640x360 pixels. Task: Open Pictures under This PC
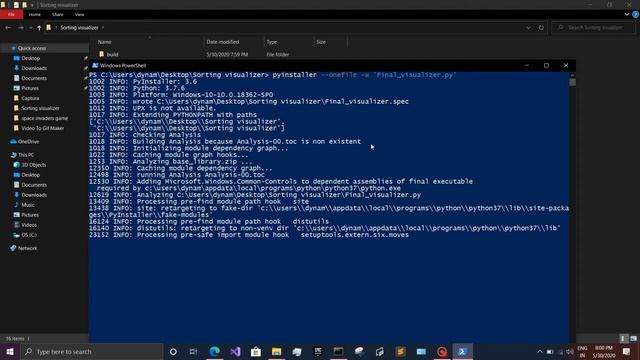(x=30, y=215)
